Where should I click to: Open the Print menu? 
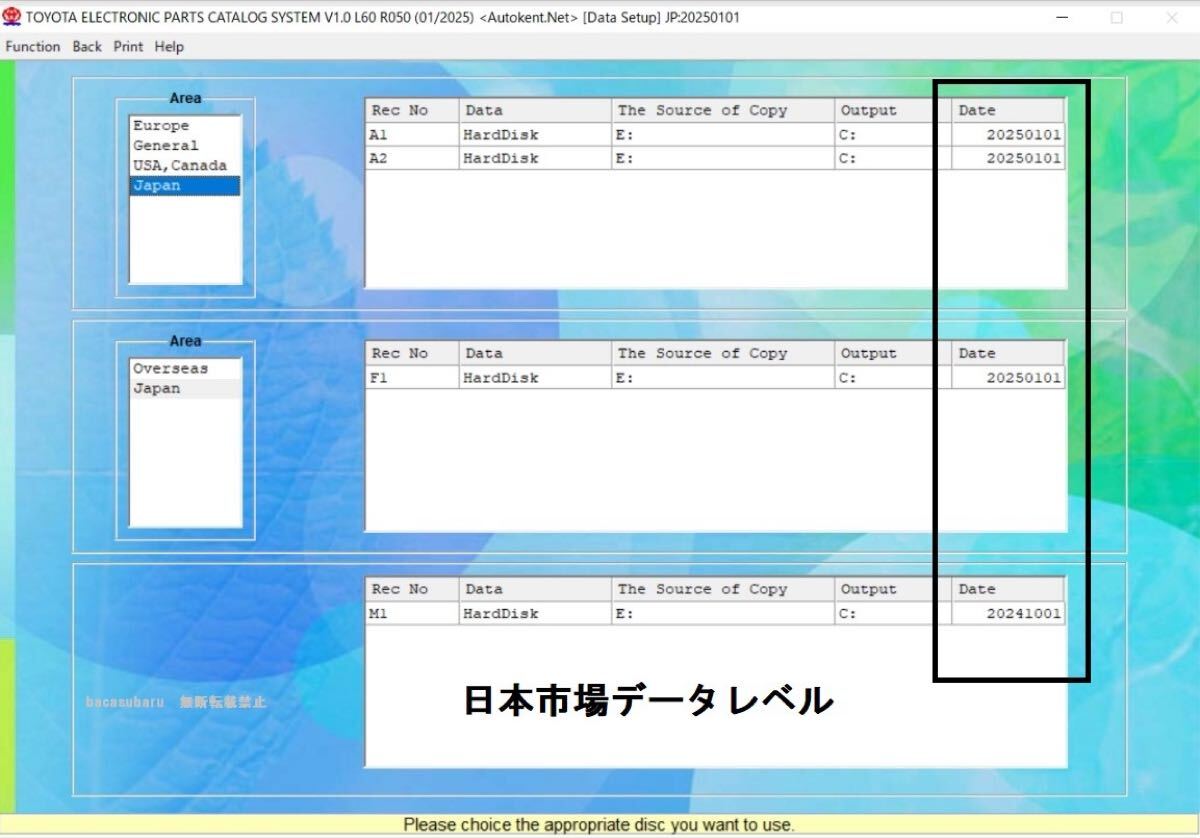128,47
